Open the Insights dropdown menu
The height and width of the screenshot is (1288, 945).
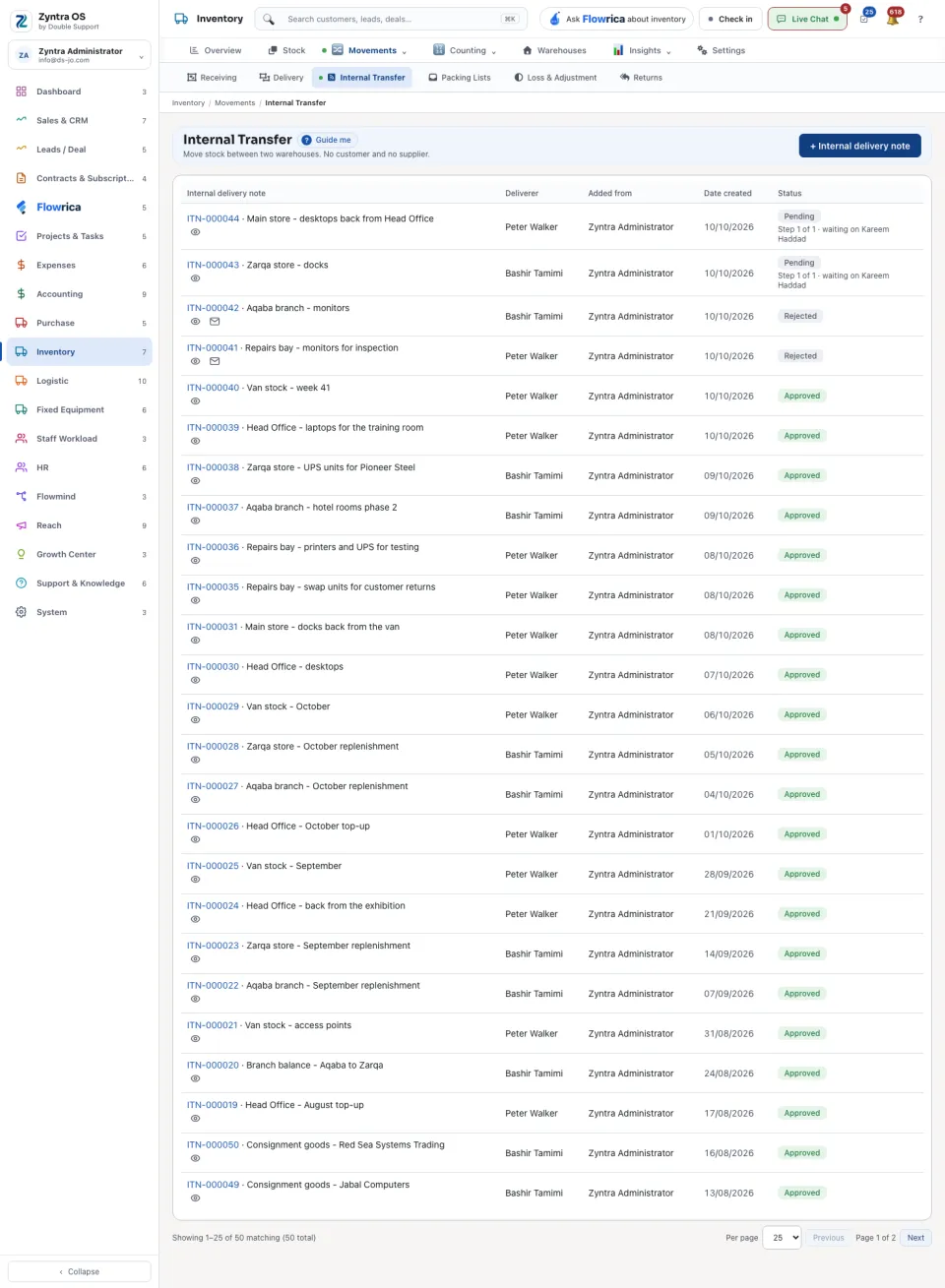pyautogui.click(x=642, y=50)
